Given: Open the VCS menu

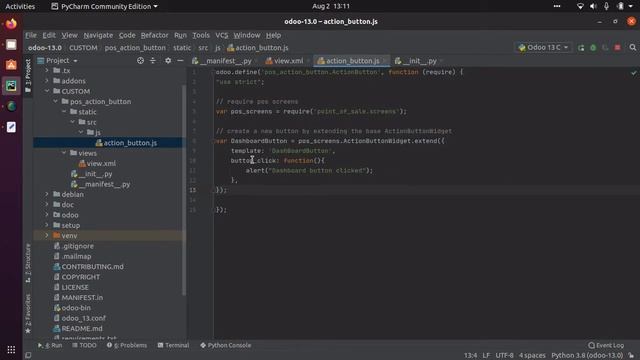Looking at the screenshot, I should point(222,35).
